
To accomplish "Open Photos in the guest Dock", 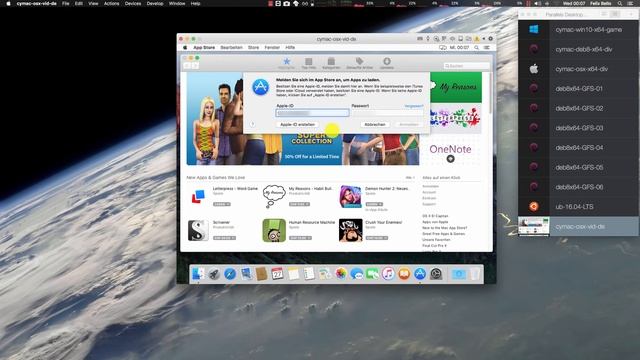I will (x=341, y=274).
